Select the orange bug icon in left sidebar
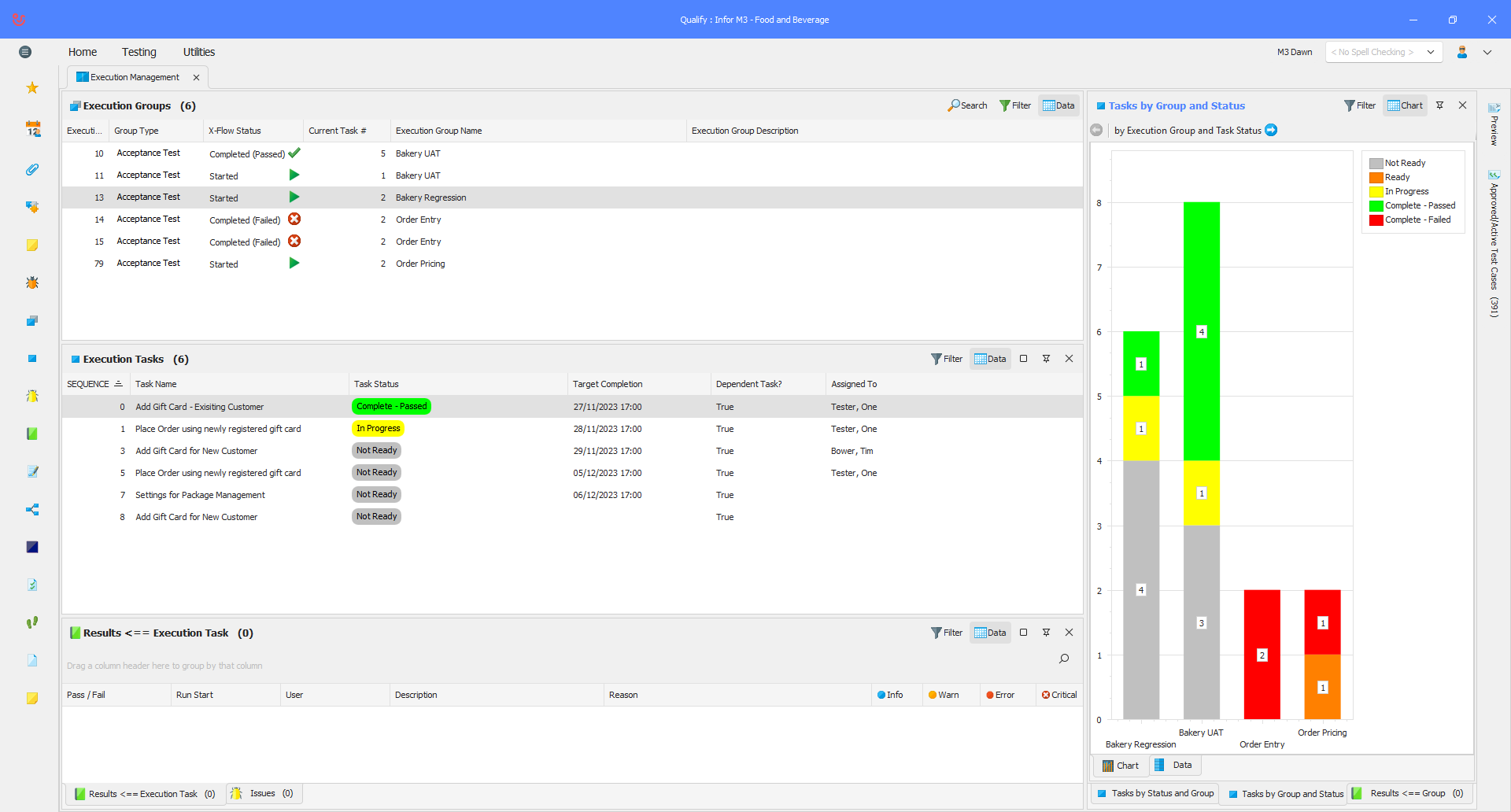Viewport: 1511px width, 812px height. (32, 282)
